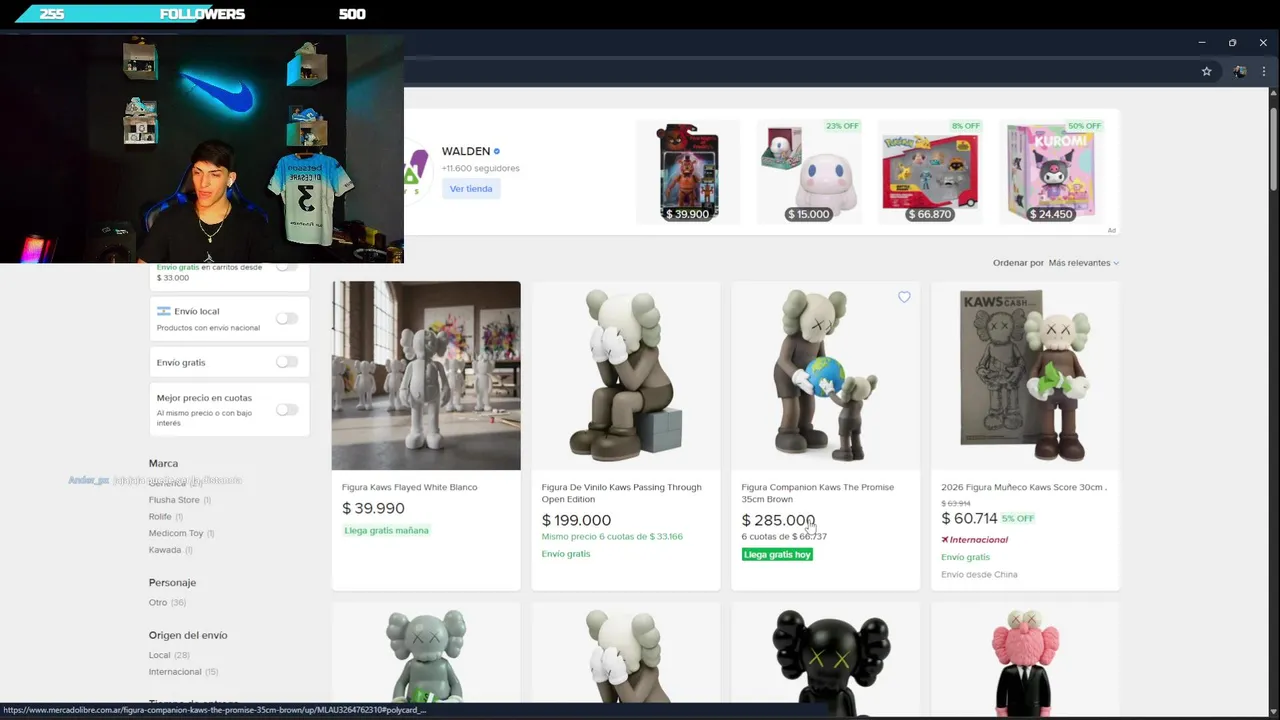Open Kaws Passing Through figure image
The image size is (1280, 720).
[x=626, y=376]
